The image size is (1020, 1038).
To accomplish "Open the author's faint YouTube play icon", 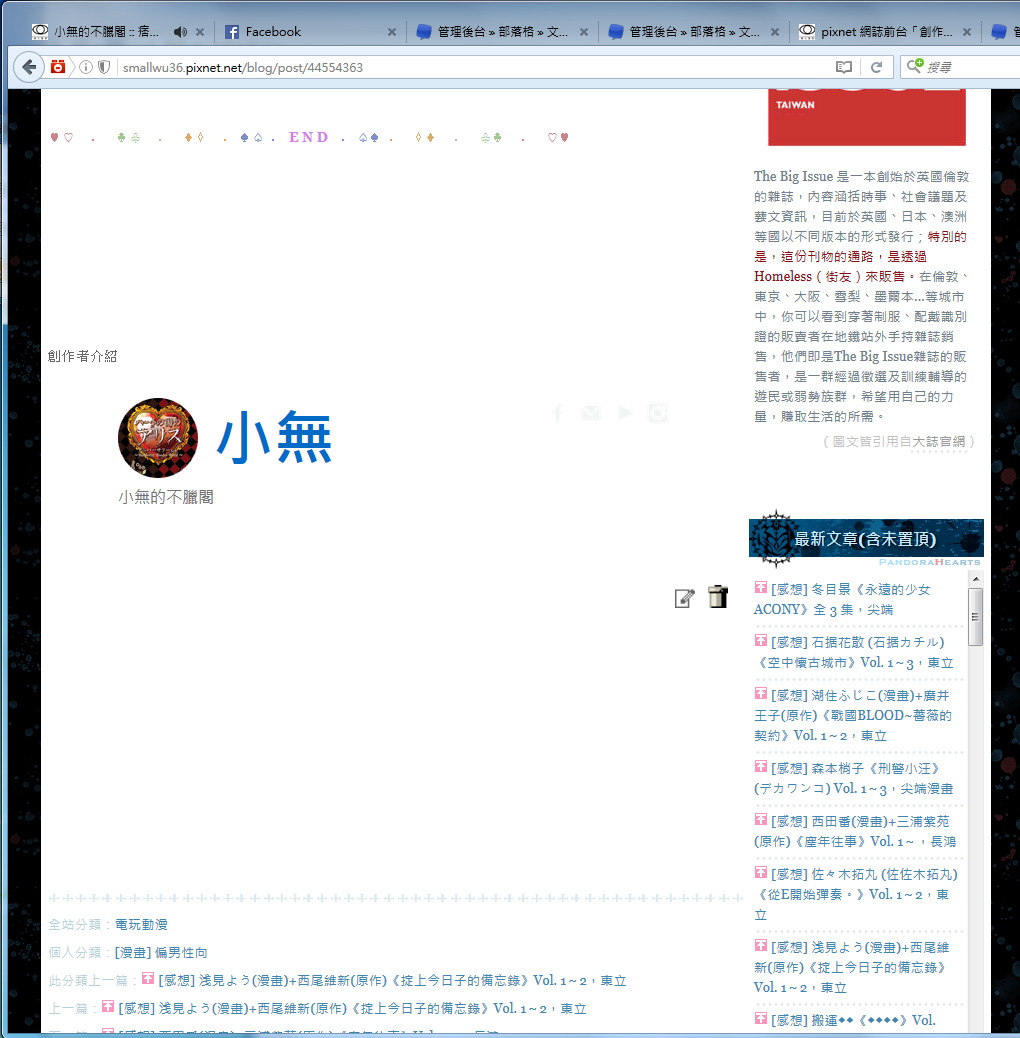I will pyautogui.click(x=625, y=413).
